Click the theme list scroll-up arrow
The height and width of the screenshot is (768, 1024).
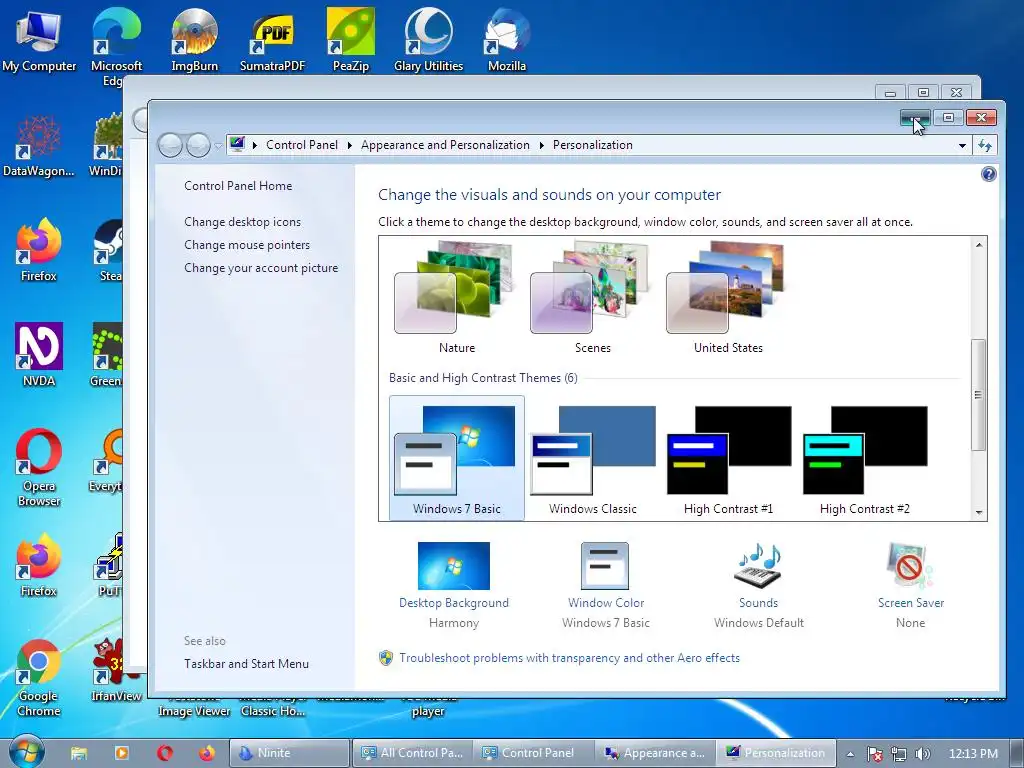(x=978, y=245)
